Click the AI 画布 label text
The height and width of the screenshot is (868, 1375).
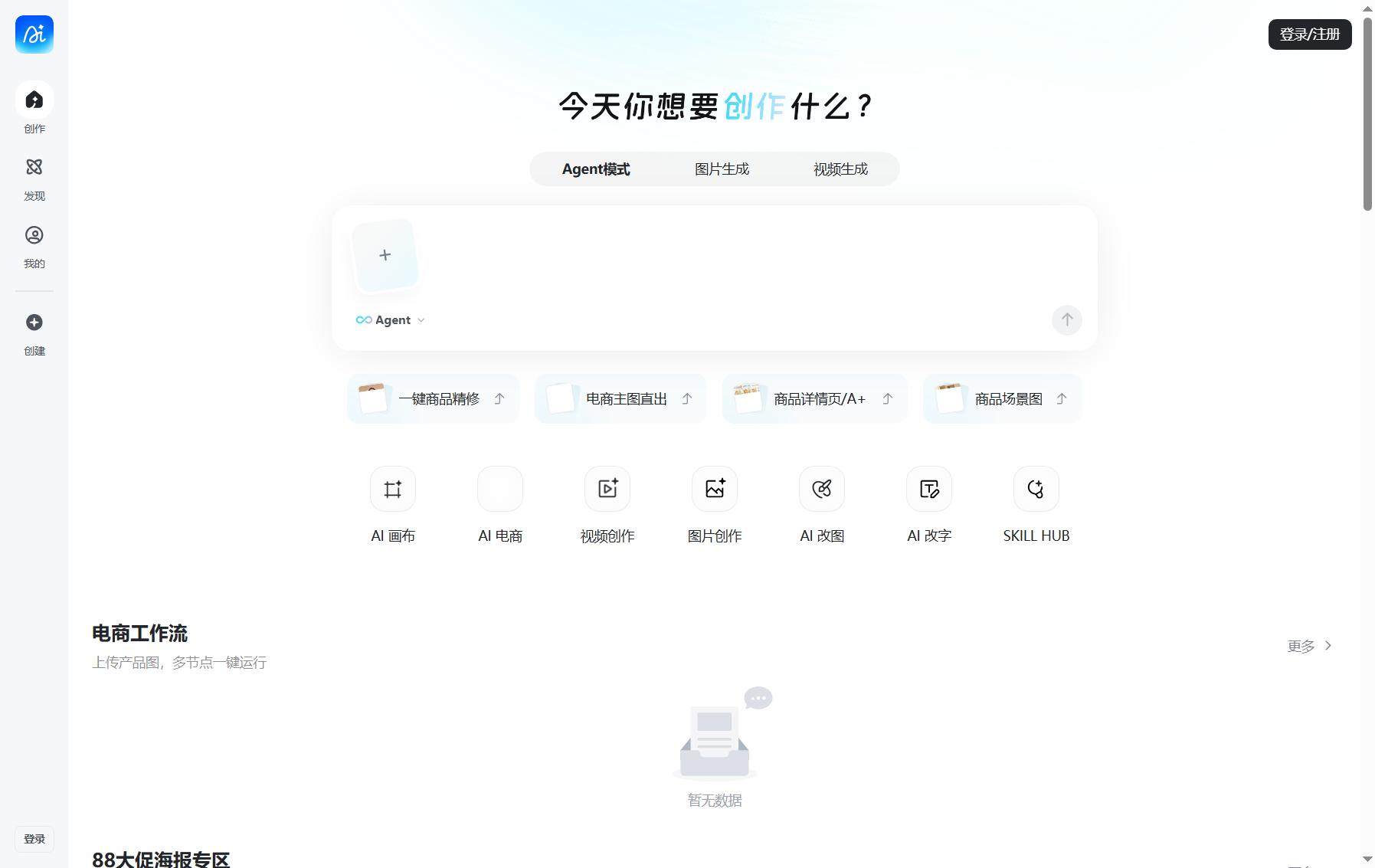click(393, 536)
